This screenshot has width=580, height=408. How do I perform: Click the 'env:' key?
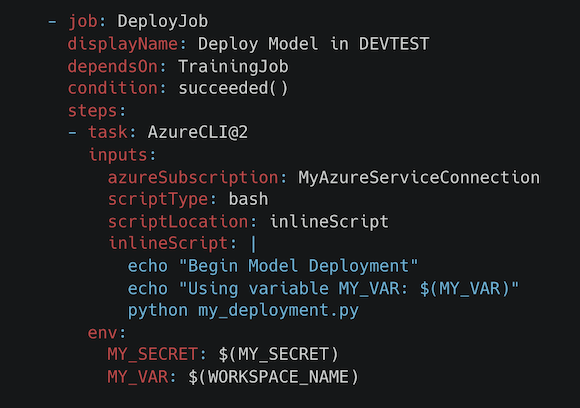coord(107,333)
